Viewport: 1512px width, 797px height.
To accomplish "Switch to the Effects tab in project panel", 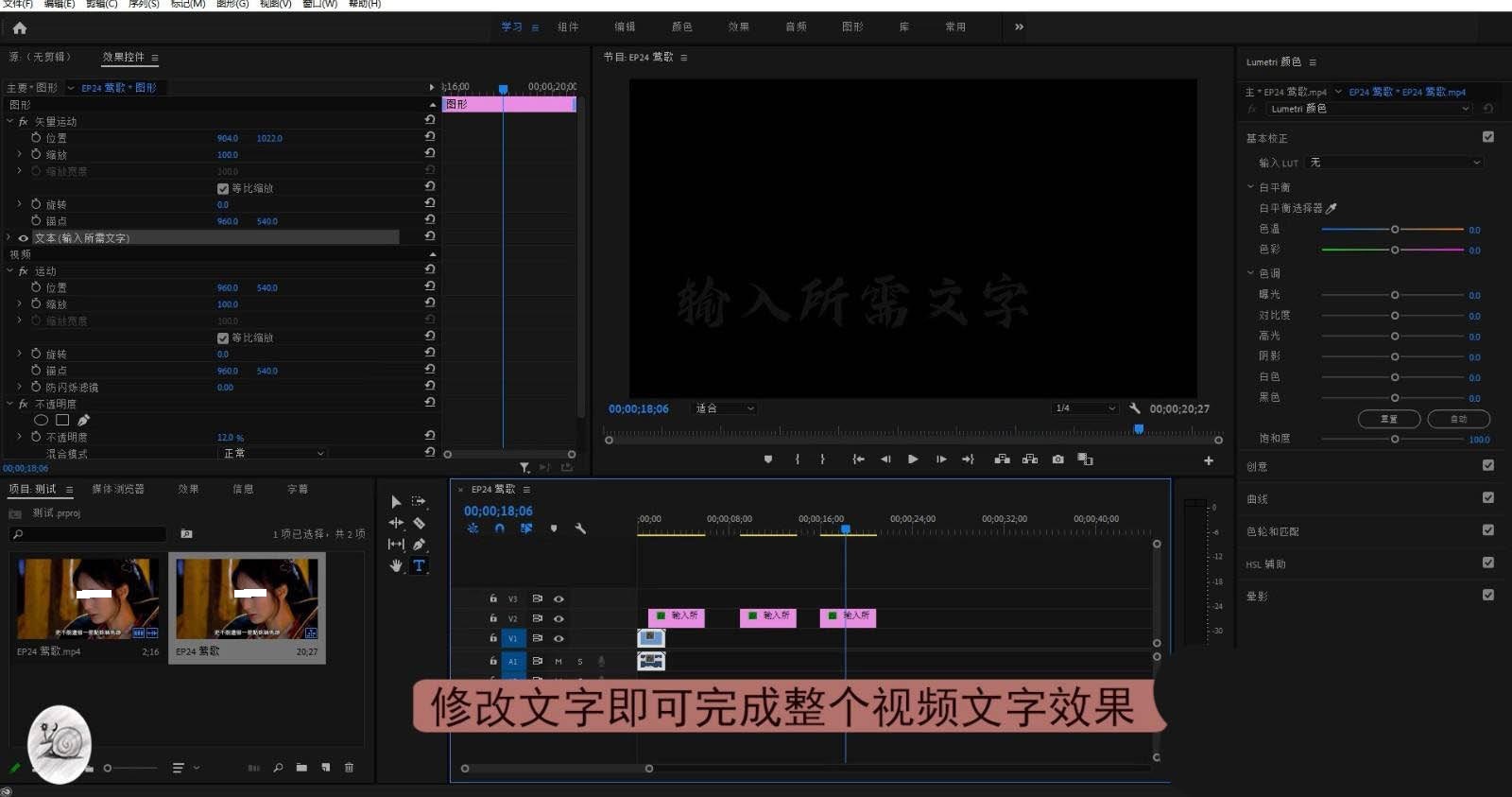I will click(188, 489).
